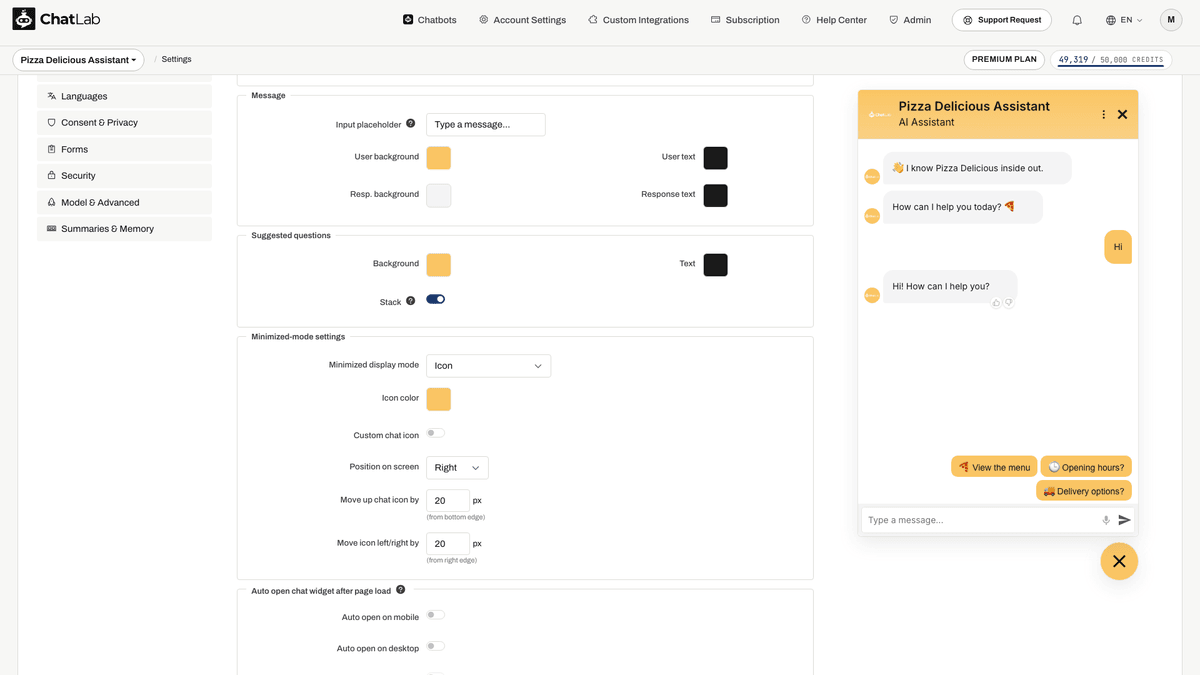Click 'Opening hours?' suggestion

click(x=1086, y=467)
